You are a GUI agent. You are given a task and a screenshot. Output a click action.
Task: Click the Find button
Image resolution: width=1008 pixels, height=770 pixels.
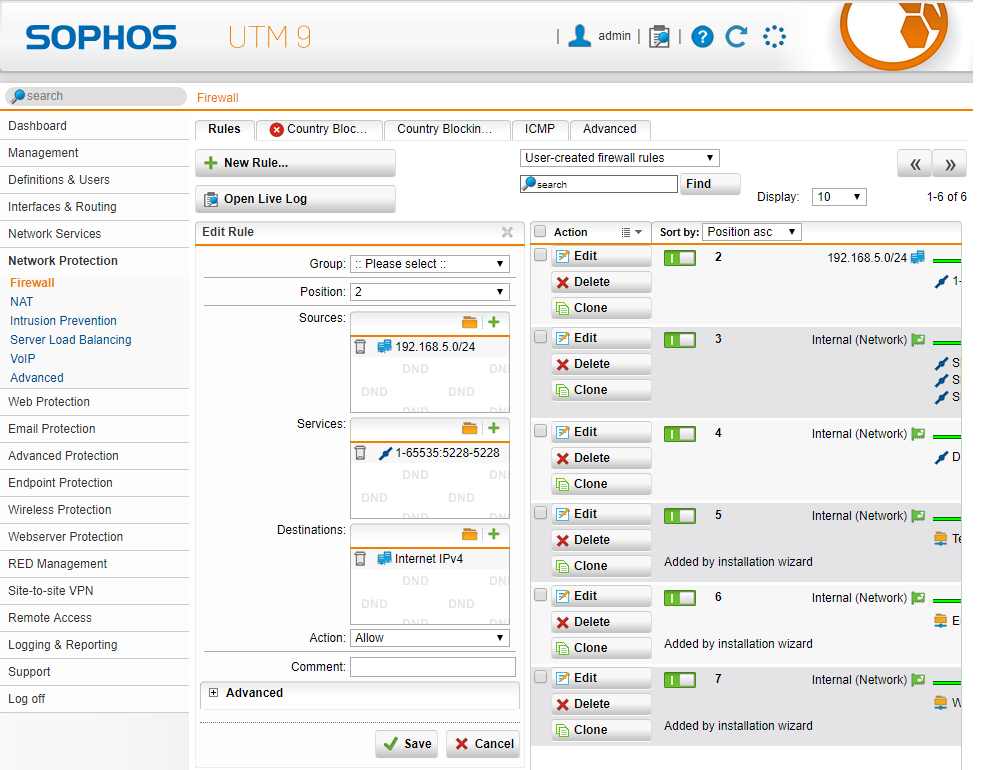(x=710, y=184)
